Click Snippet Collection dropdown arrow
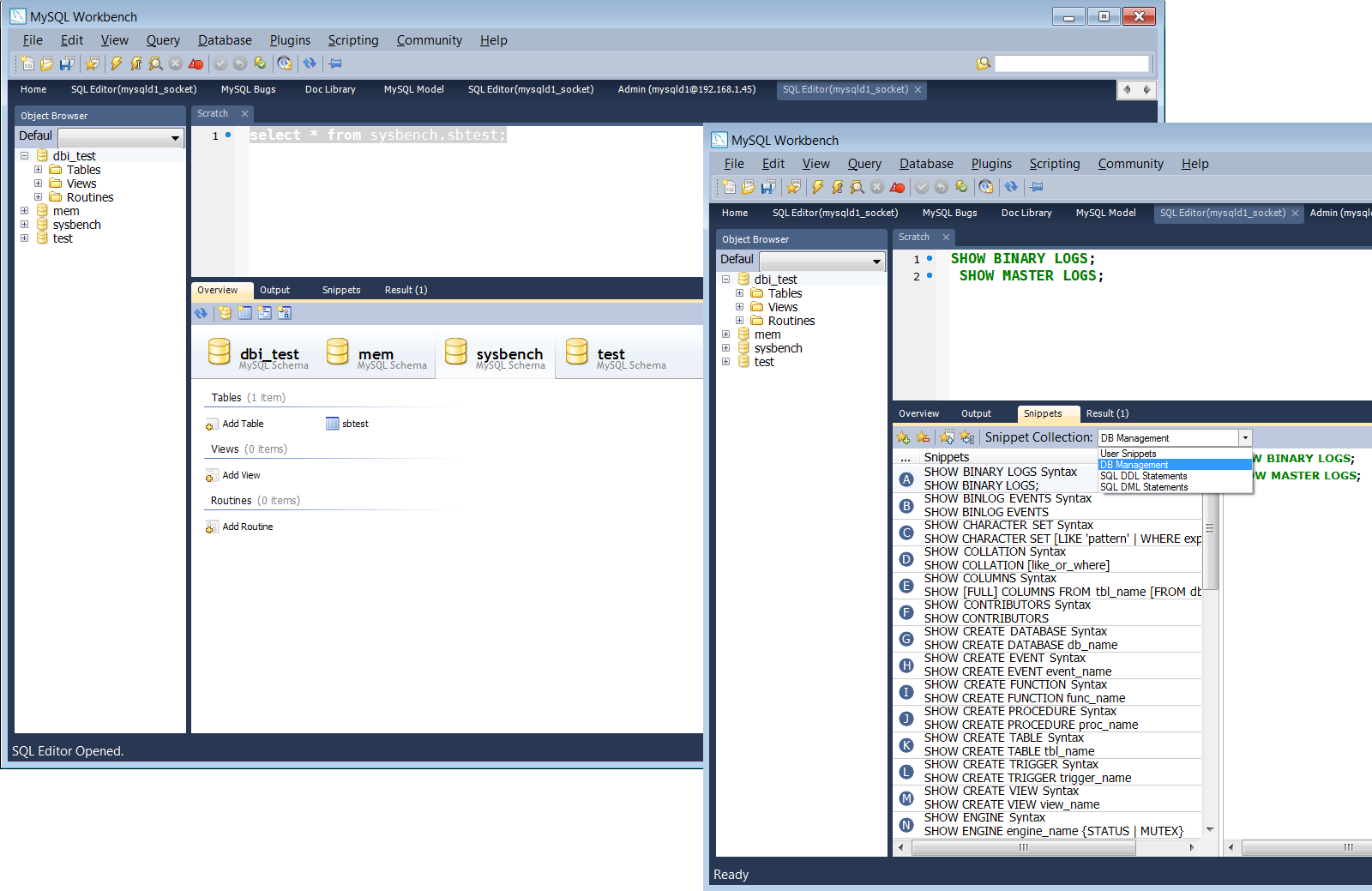The width and height of the screenshot is (1372, 891). point(1245,437)
